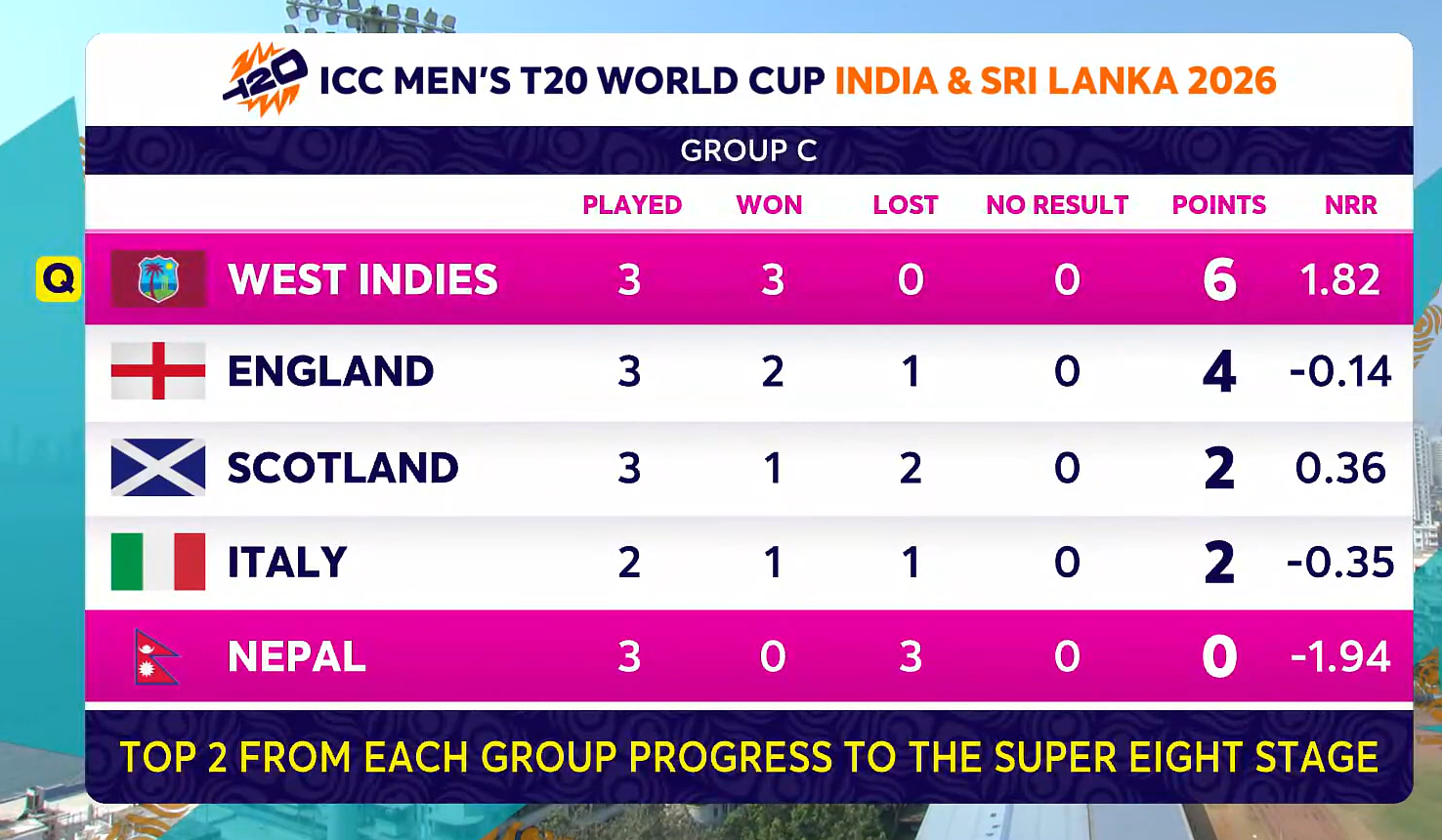The width and height of the screenshot is (1442, 840).
Task: Click the yellow Q qualified badge
Action: (59, 279)
